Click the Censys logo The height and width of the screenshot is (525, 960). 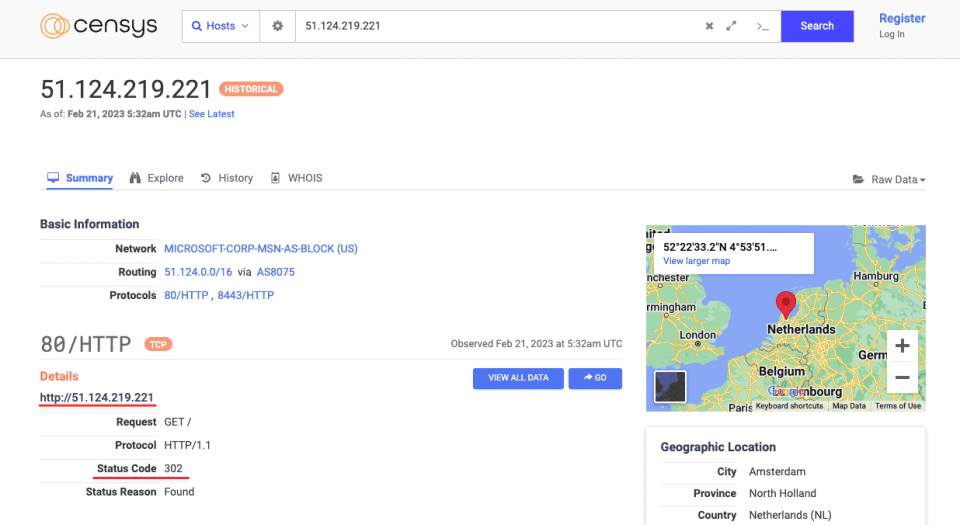(98, 26)
